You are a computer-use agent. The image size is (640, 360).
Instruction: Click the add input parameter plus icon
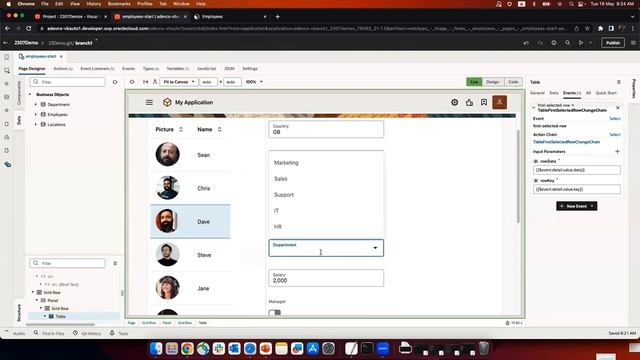point(617,151)
